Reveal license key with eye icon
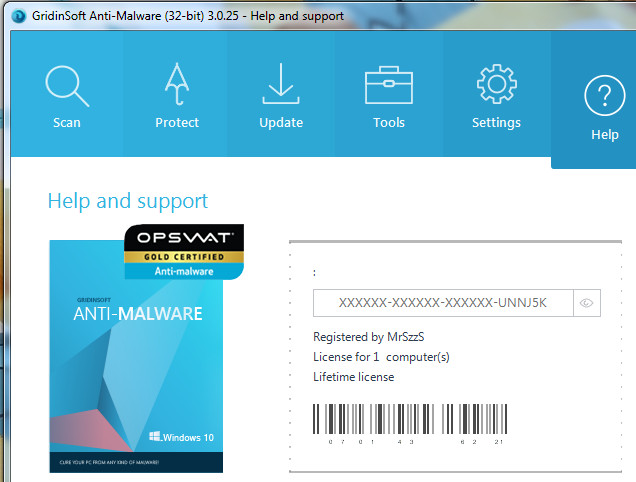This screenshot has width=636, height=482. click(587, 303)
